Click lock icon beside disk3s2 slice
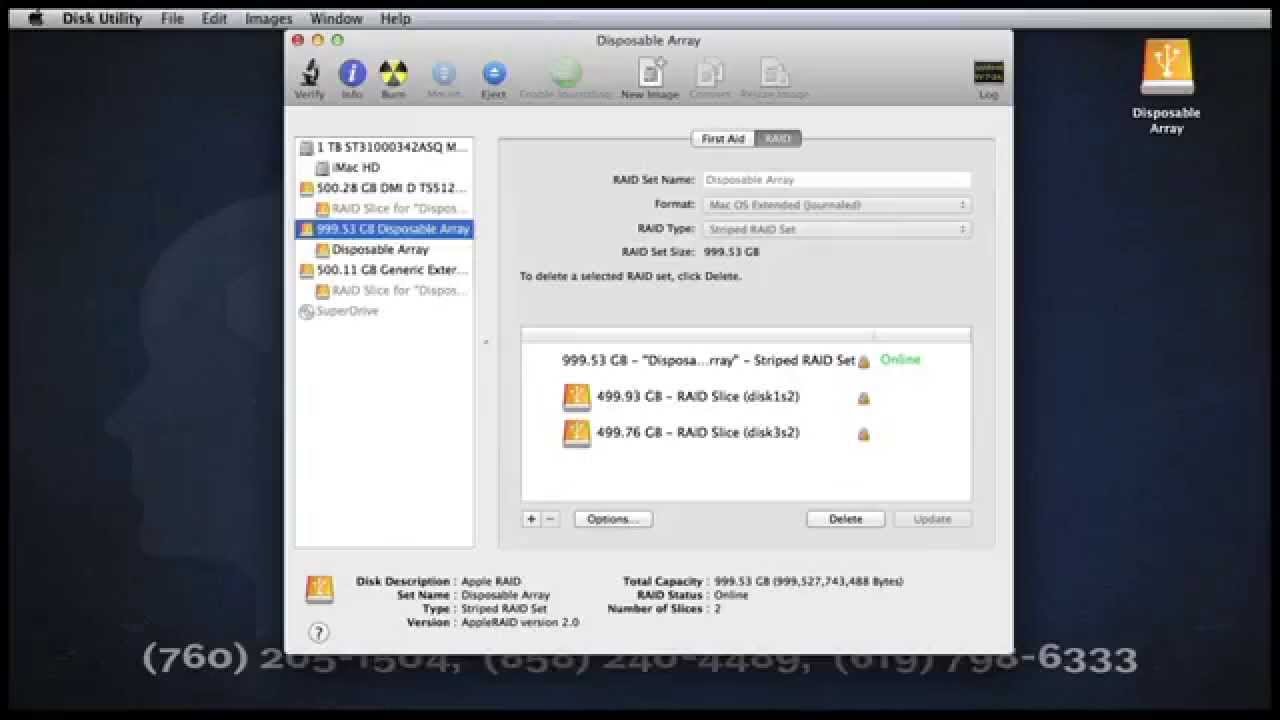The width and height of the screenshot is (1280, 720). [863, 434]
